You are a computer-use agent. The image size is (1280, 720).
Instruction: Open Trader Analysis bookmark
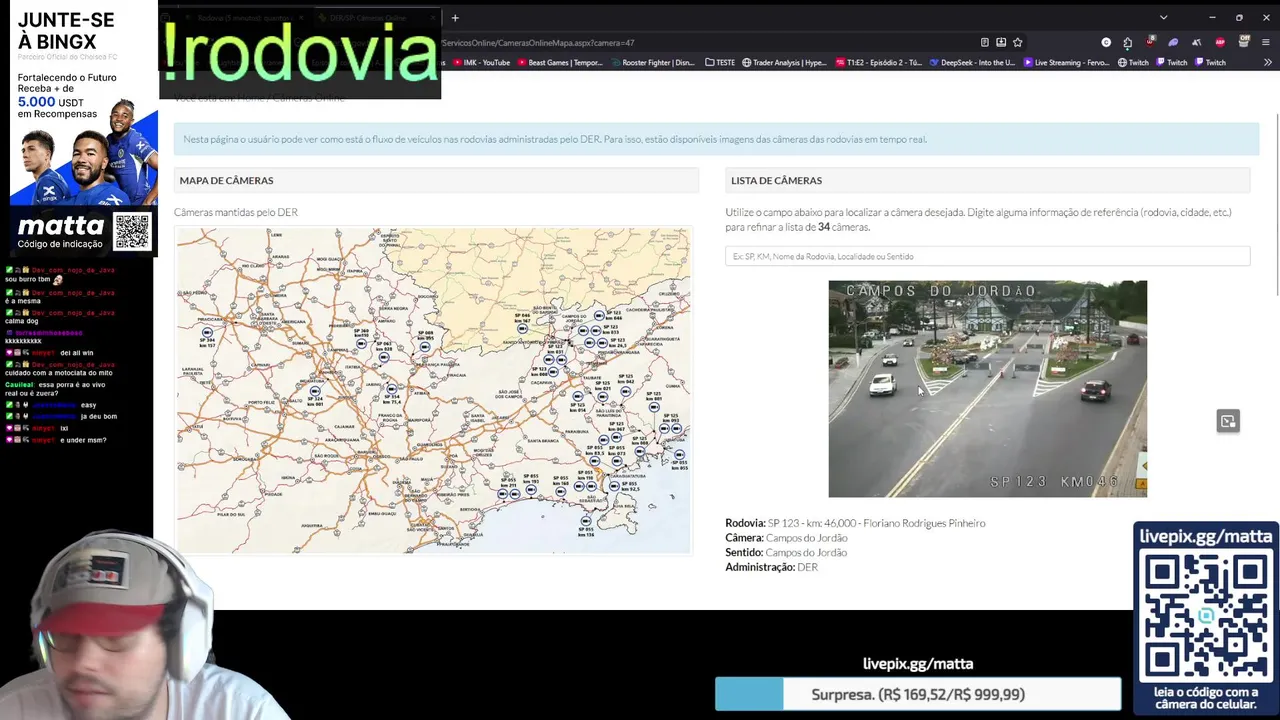(784, 62)
